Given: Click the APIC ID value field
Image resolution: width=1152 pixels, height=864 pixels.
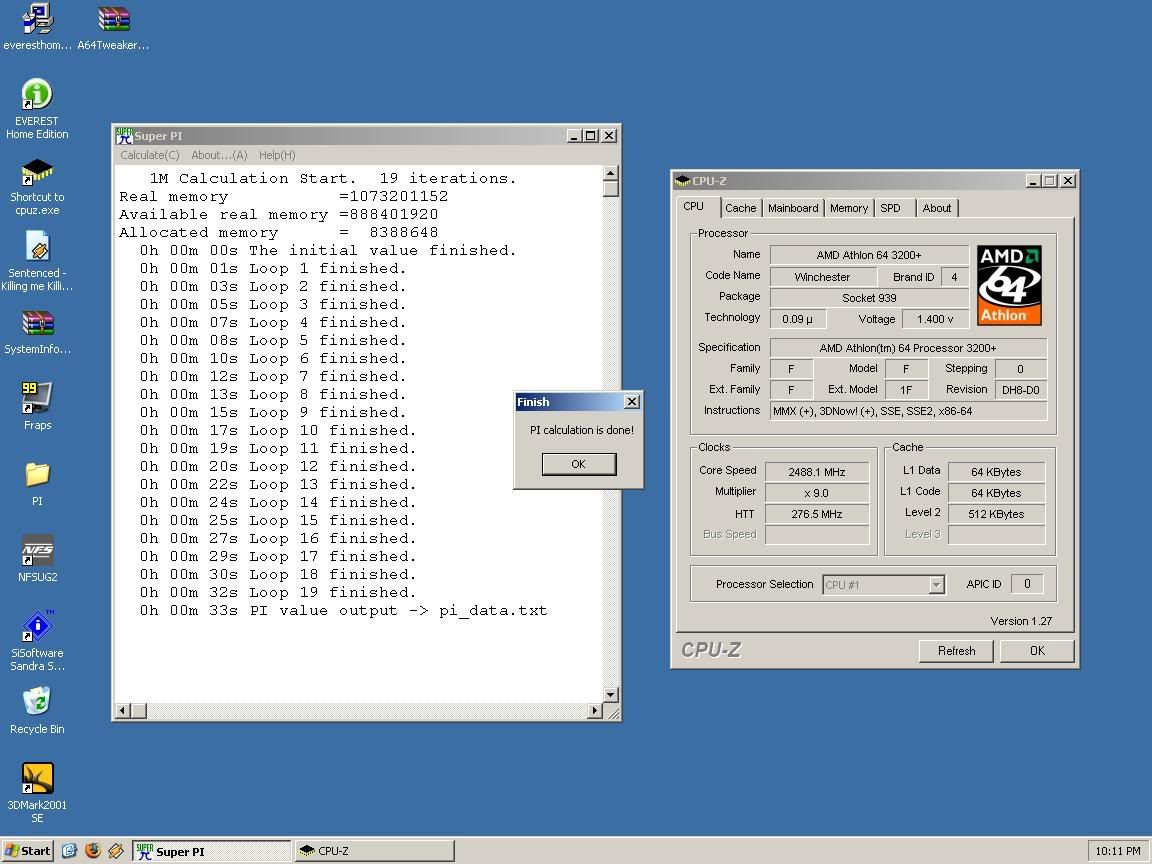Looking at the screenshot, I should [1027, 584].
